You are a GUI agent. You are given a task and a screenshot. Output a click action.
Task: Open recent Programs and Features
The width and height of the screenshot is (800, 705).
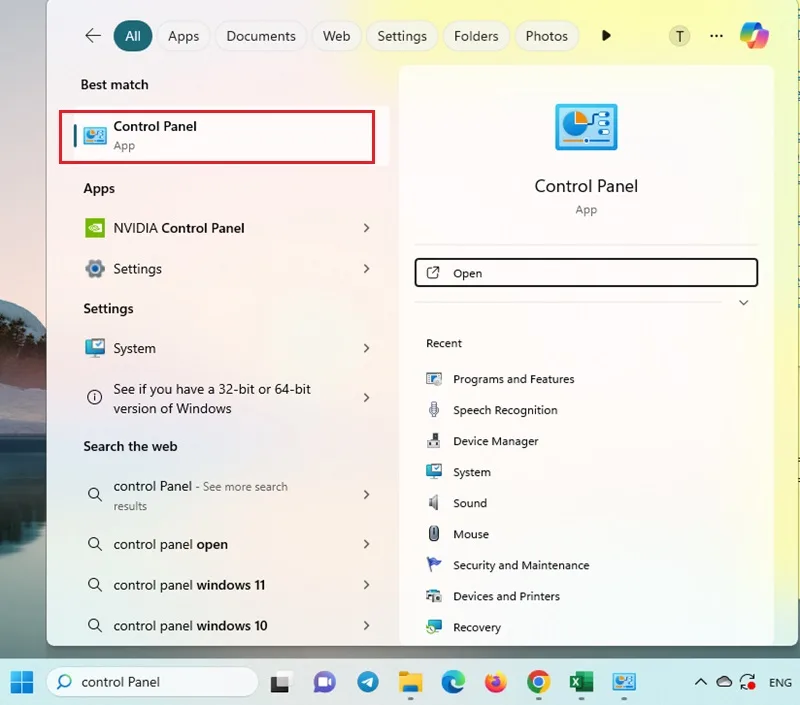pyautogui.click(x=513, y=379)
